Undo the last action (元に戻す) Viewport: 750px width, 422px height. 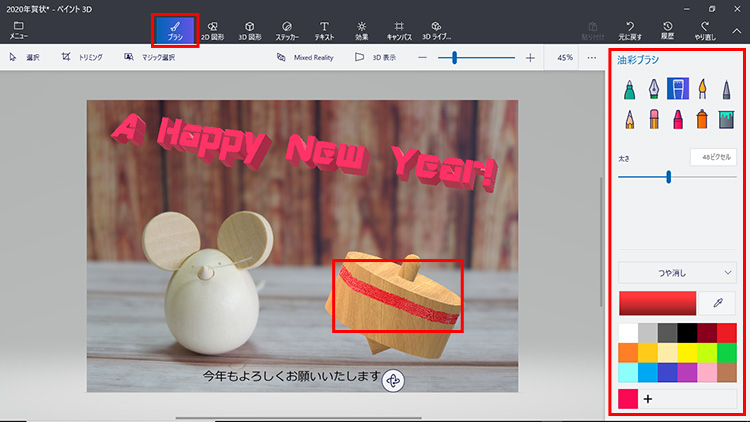[x=630, y=30]
